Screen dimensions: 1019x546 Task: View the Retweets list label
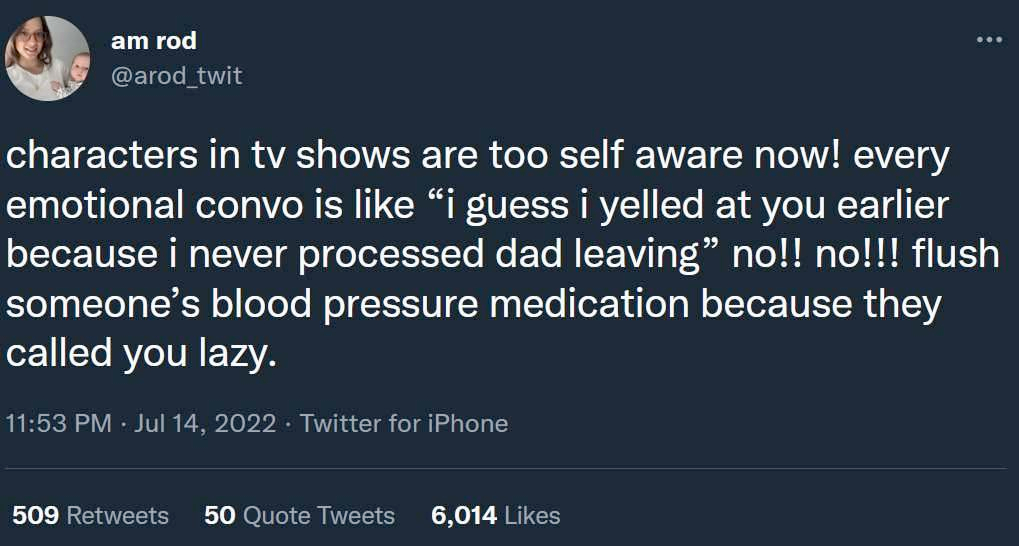click(117, 515)
